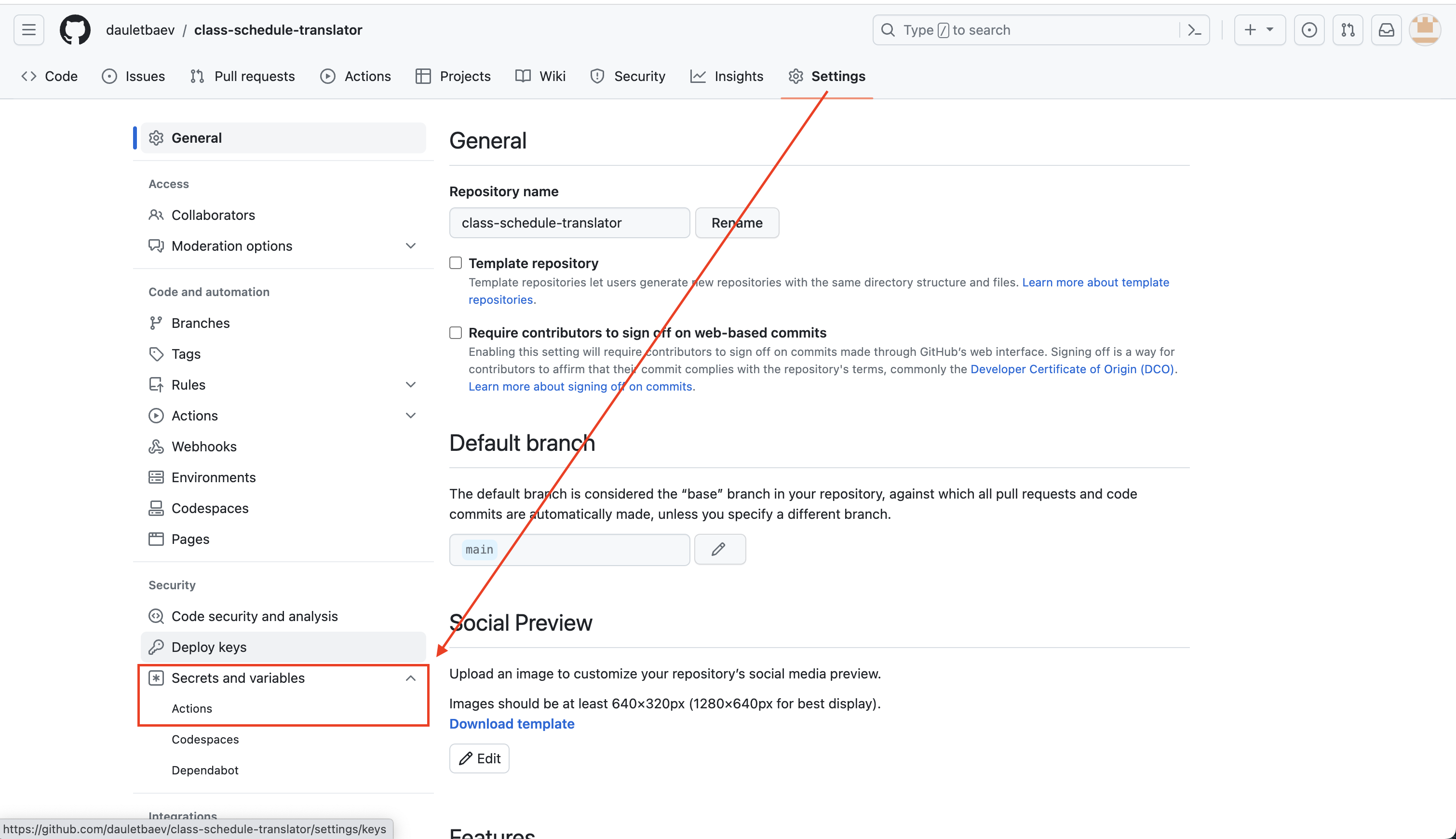Open the user avatar menu
This screenshot has width=1456, height=839.
pos(1424,30)
